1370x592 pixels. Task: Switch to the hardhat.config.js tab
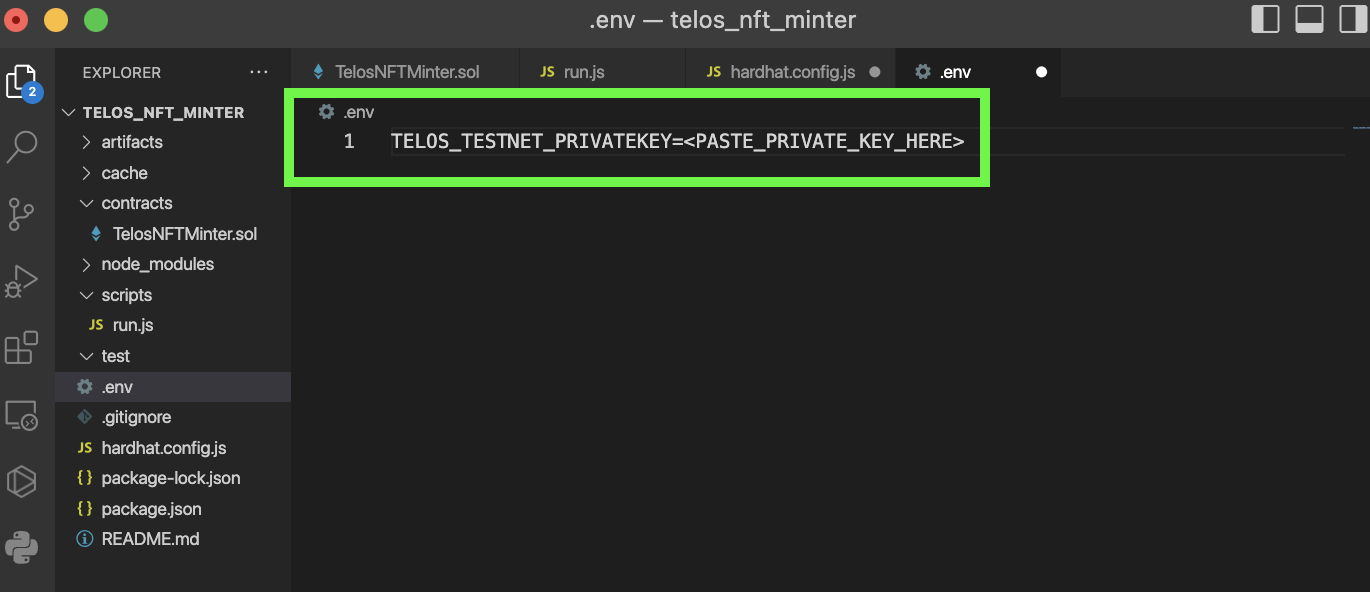click(792, 72)
